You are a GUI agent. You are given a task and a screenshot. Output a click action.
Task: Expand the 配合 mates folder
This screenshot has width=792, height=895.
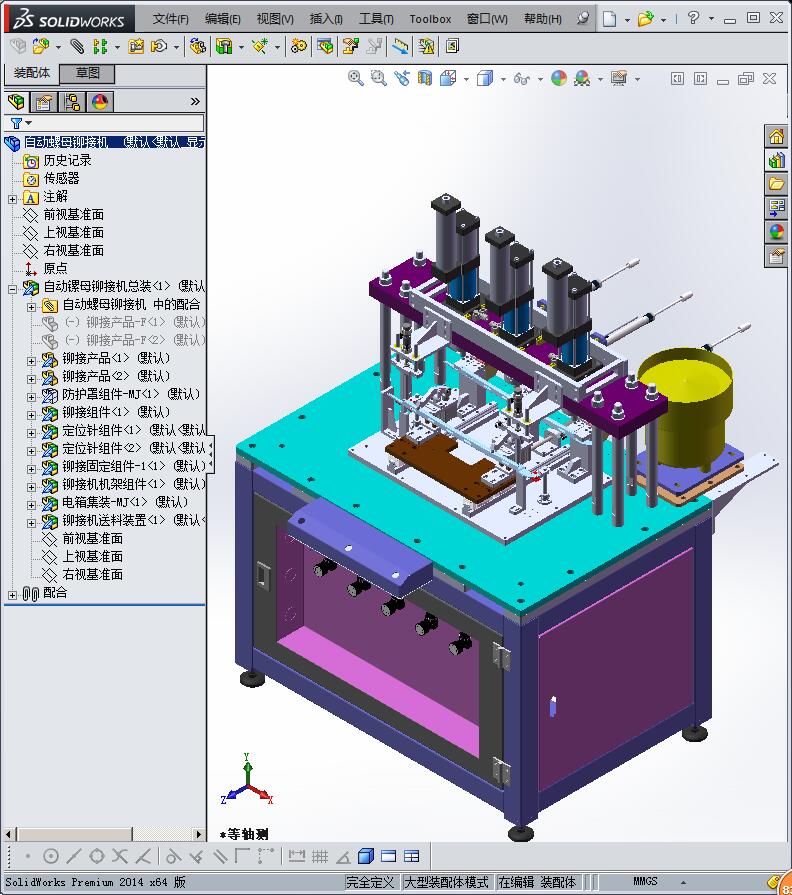[x=13, y=595]
